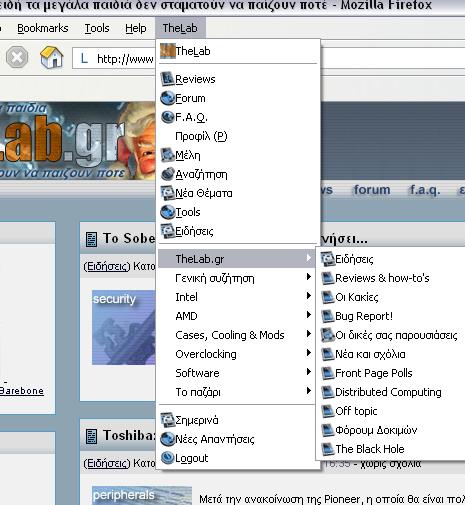Click the Αναζήτηση menu icon

coord(167,174)
